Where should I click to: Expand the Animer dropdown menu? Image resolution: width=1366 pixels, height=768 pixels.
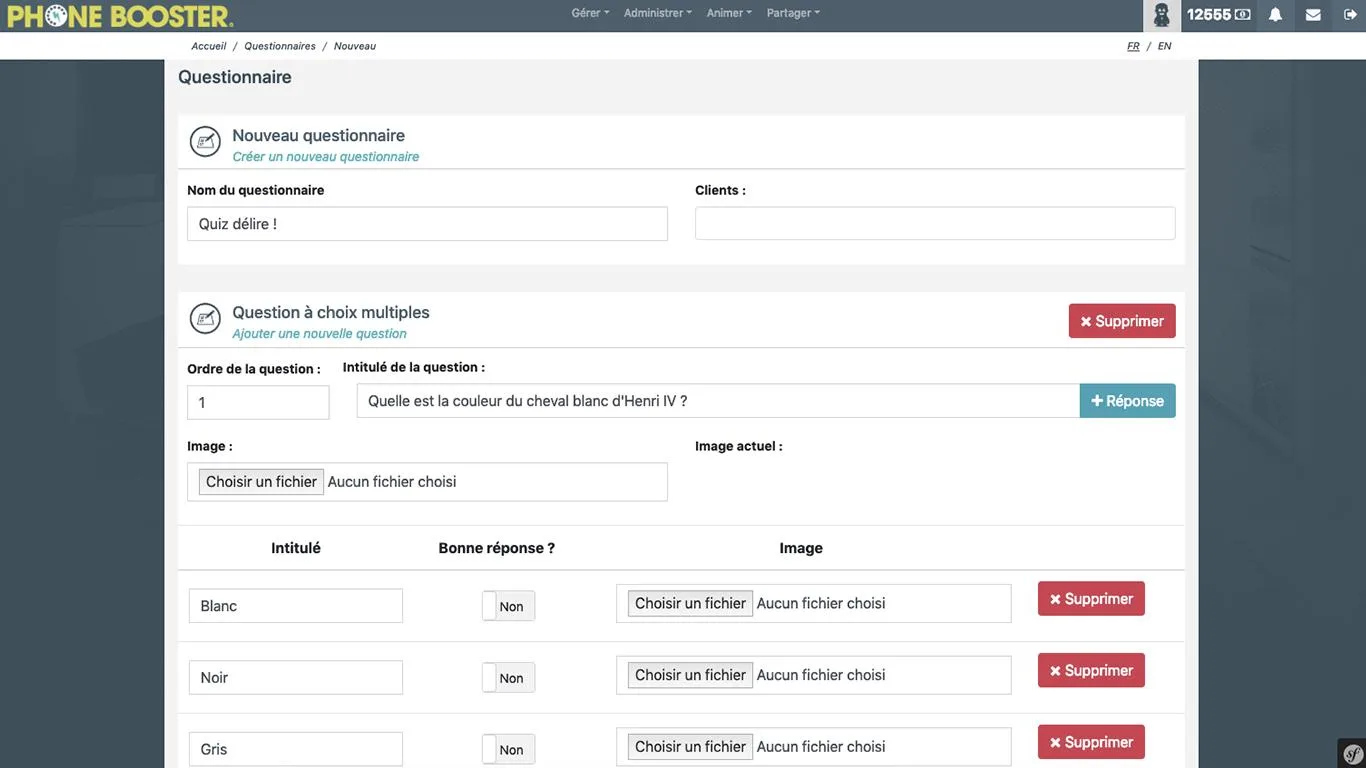729,13
